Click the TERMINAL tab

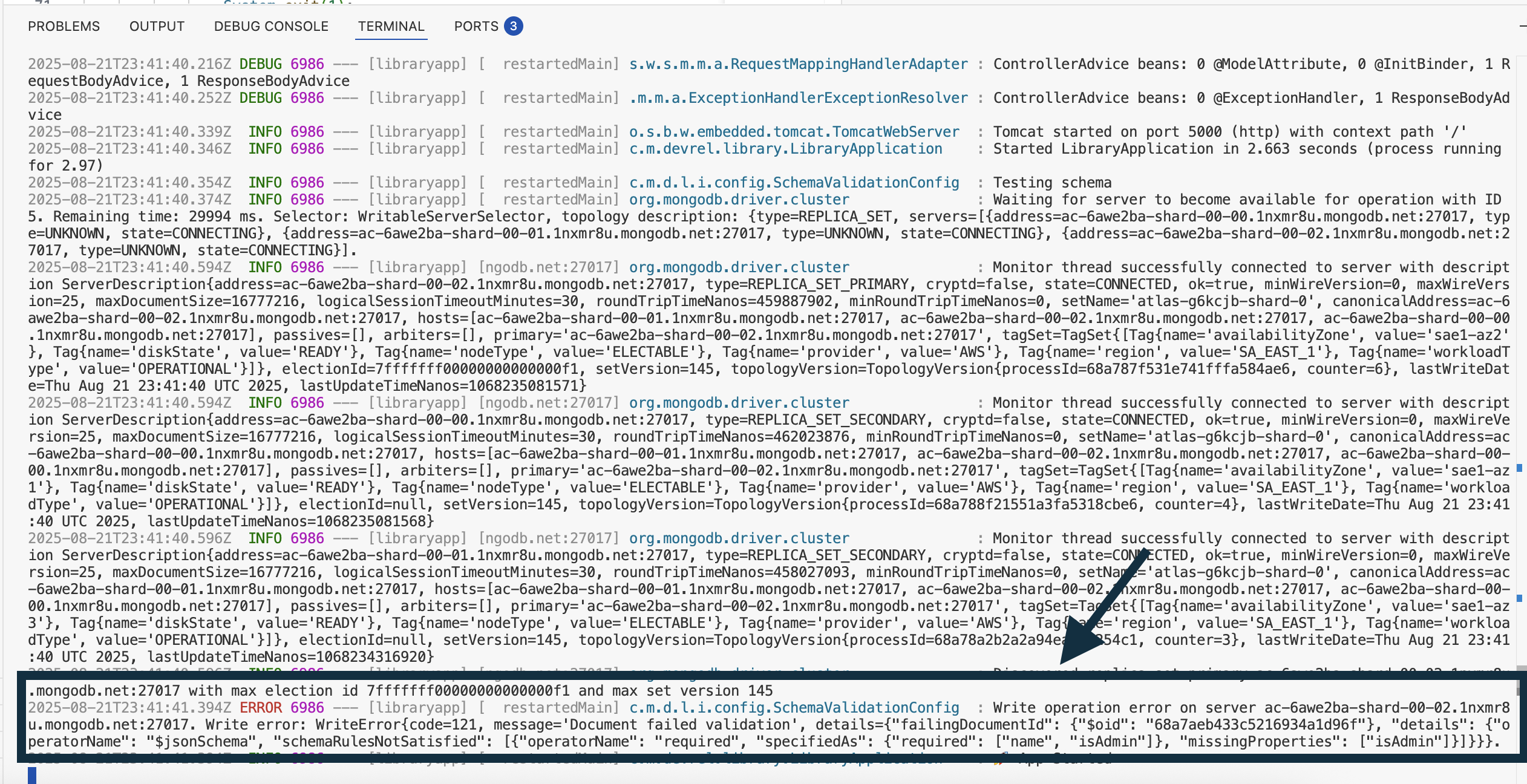pyautogui.click(x=391, y=27)
